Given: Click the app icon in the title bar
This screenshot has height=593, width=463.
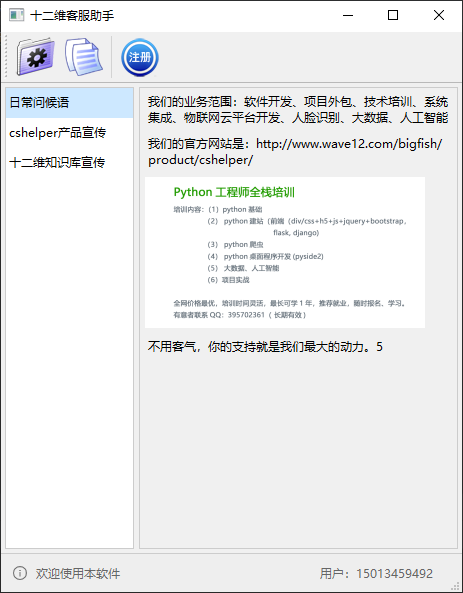Looking at the screenshot, I should click(16, 15).
